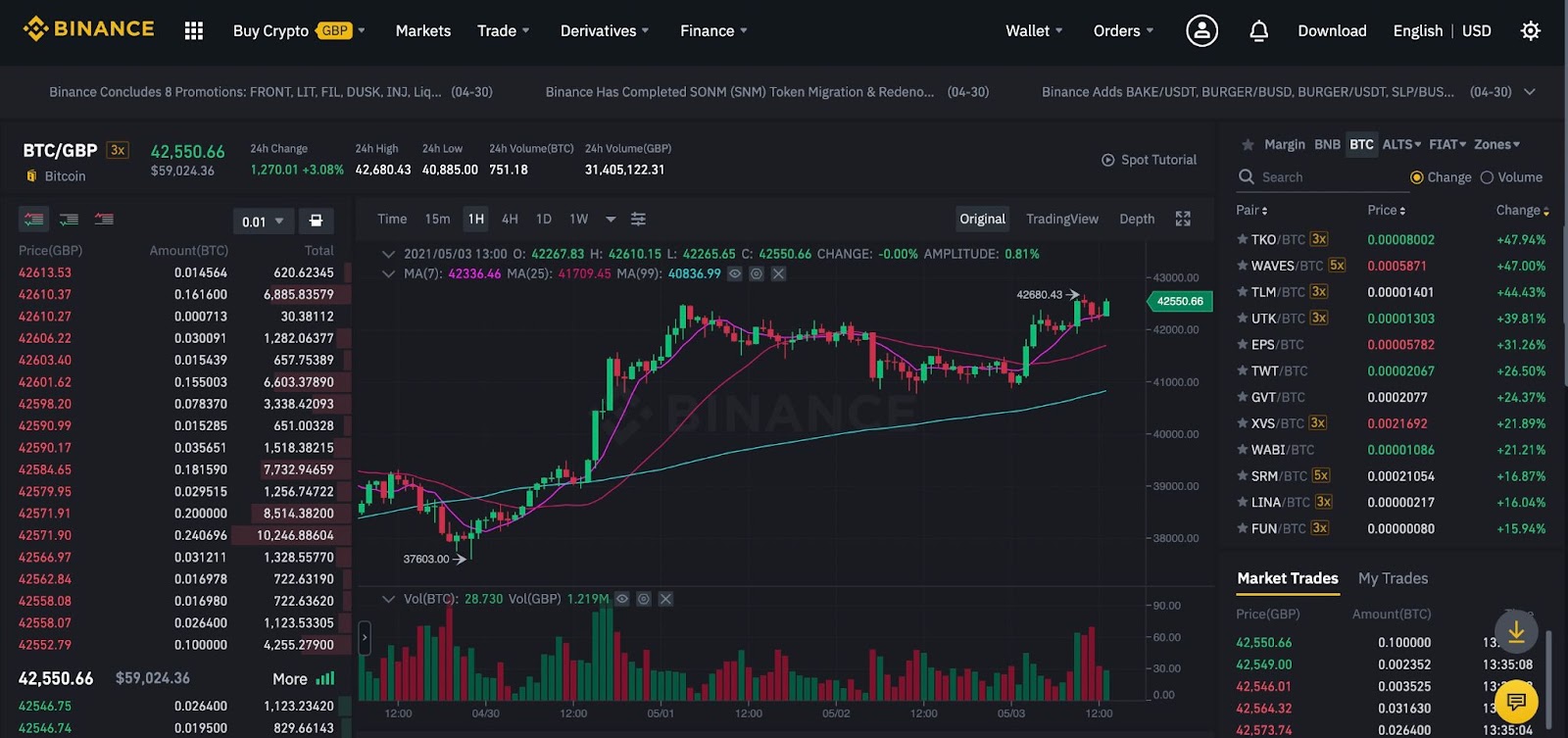The height and width of the screenshot is (738, 1568).
Task: Expand the Zones dropdown
Action: (x=1496, y=144)
